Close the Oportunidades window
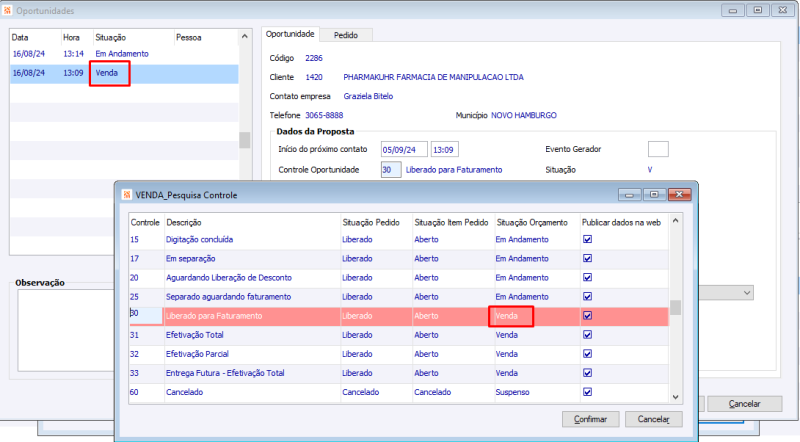This screenshot has width=800, height=442. 783,10
